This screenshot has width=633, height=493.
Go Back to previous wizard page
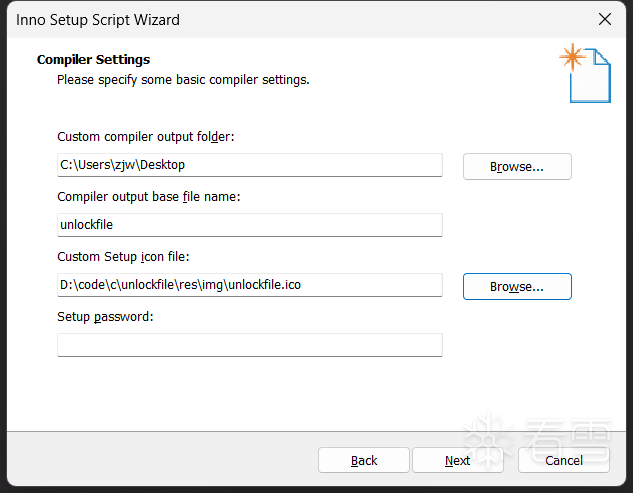[x=364, y=460]
